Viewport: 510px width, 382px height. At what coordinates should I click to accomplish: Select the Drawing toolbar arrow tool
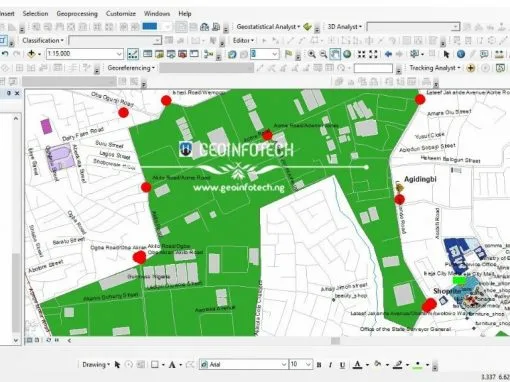pos(117,365)
